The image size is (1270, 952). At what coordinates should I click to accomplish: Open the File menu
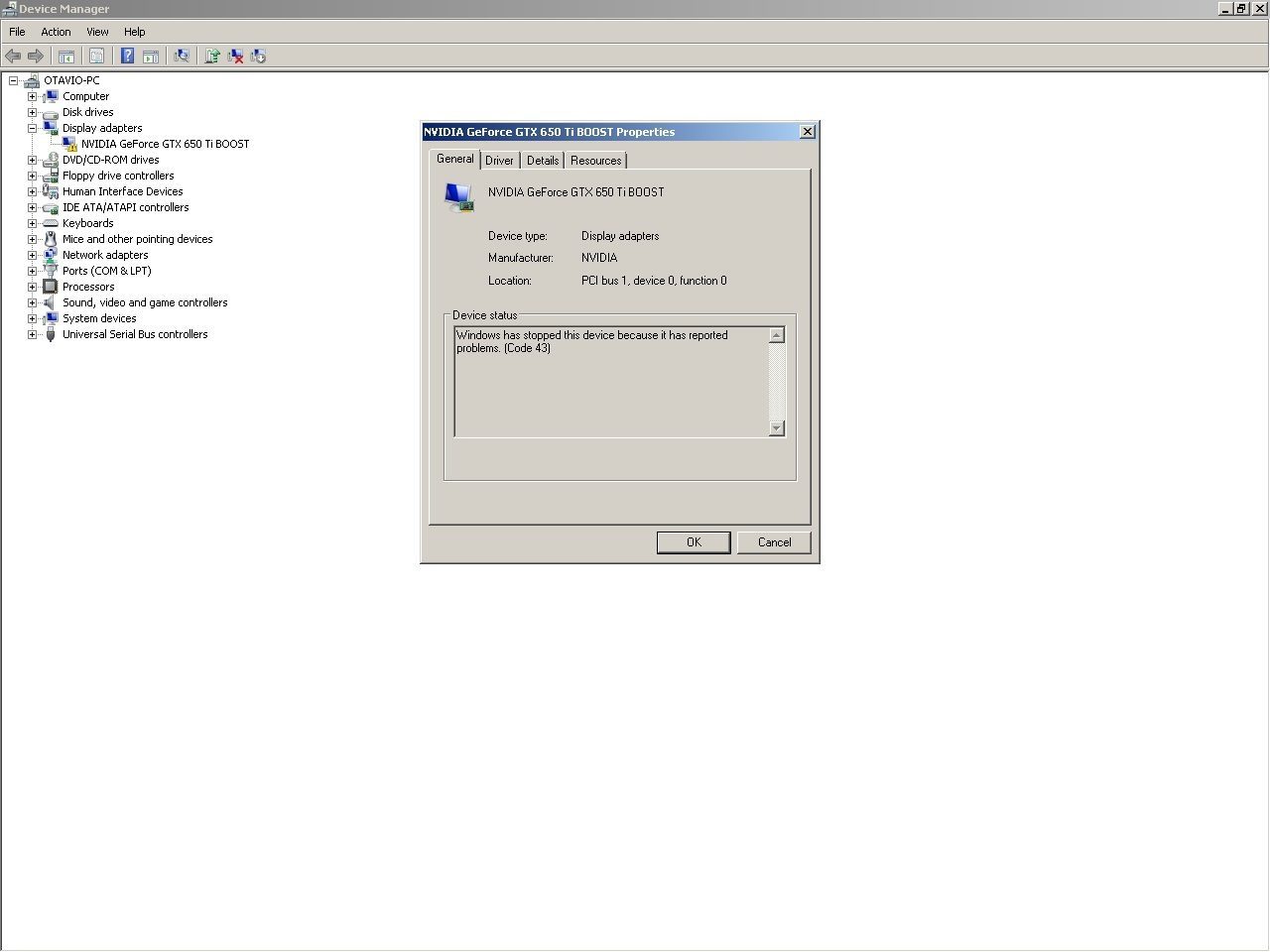click(17, 32)
